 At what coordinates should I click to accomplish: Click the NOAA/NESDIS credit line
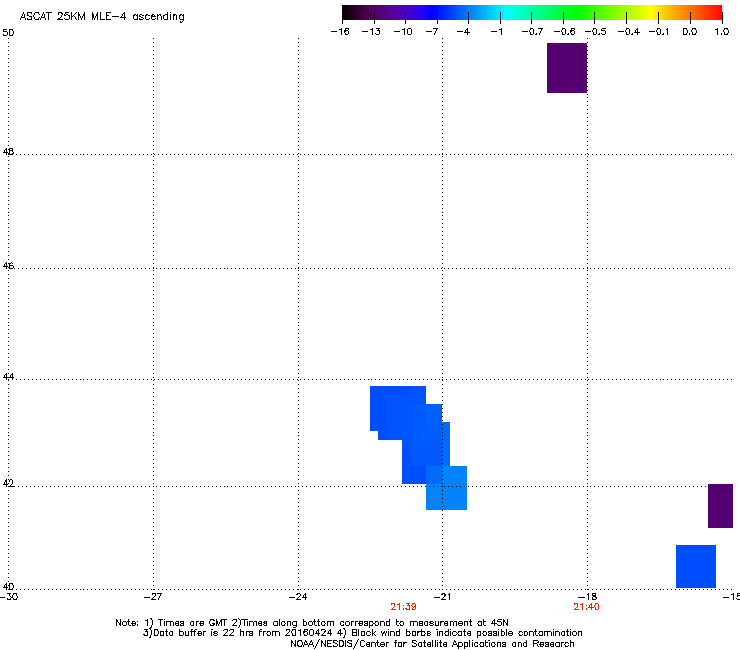[432, 644]
